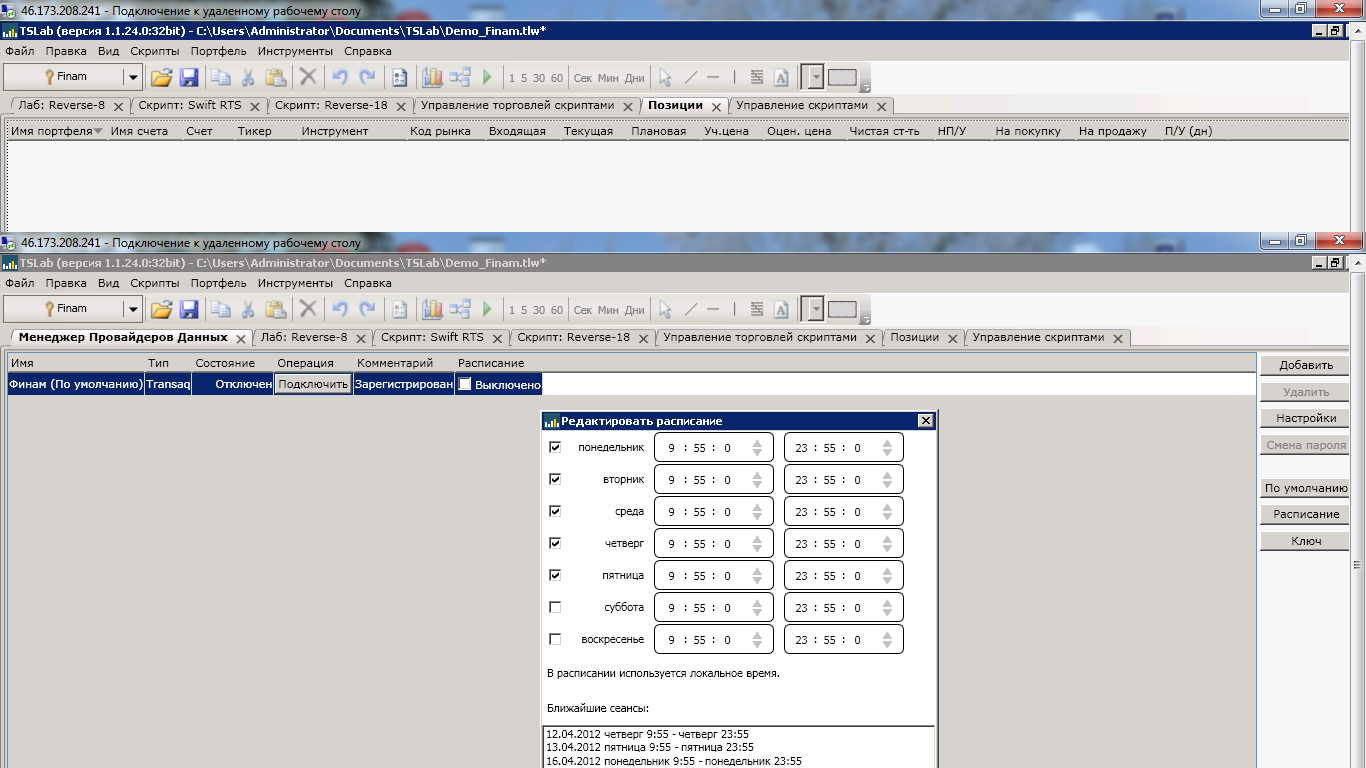Adjust понедельник start time spinner arrows
The height and width of the screenshot is (768, 1366).
pos(757,448)
